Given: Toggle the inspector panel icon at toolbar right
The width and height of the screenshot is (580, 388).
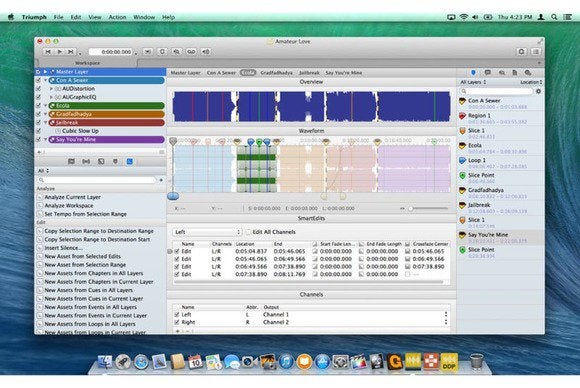Looking at the screenshot, I should pyautogui.click(x=536, y=52).
